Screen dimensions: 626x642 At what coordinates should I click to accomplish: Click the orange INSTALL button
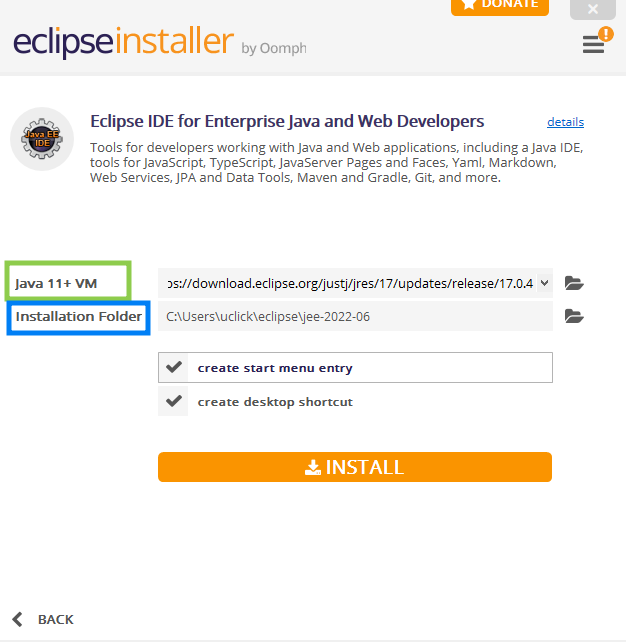coord(355,467)
